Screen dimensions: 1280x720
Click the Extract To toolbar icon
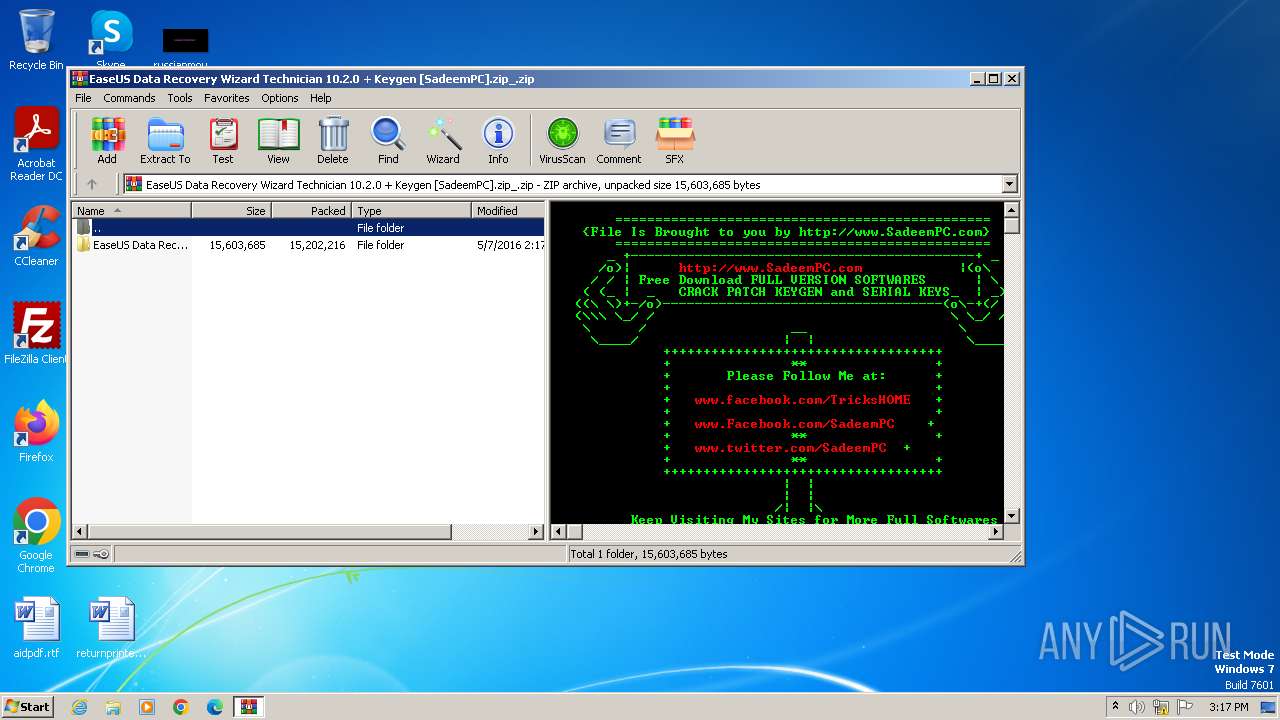click(165, 141)
